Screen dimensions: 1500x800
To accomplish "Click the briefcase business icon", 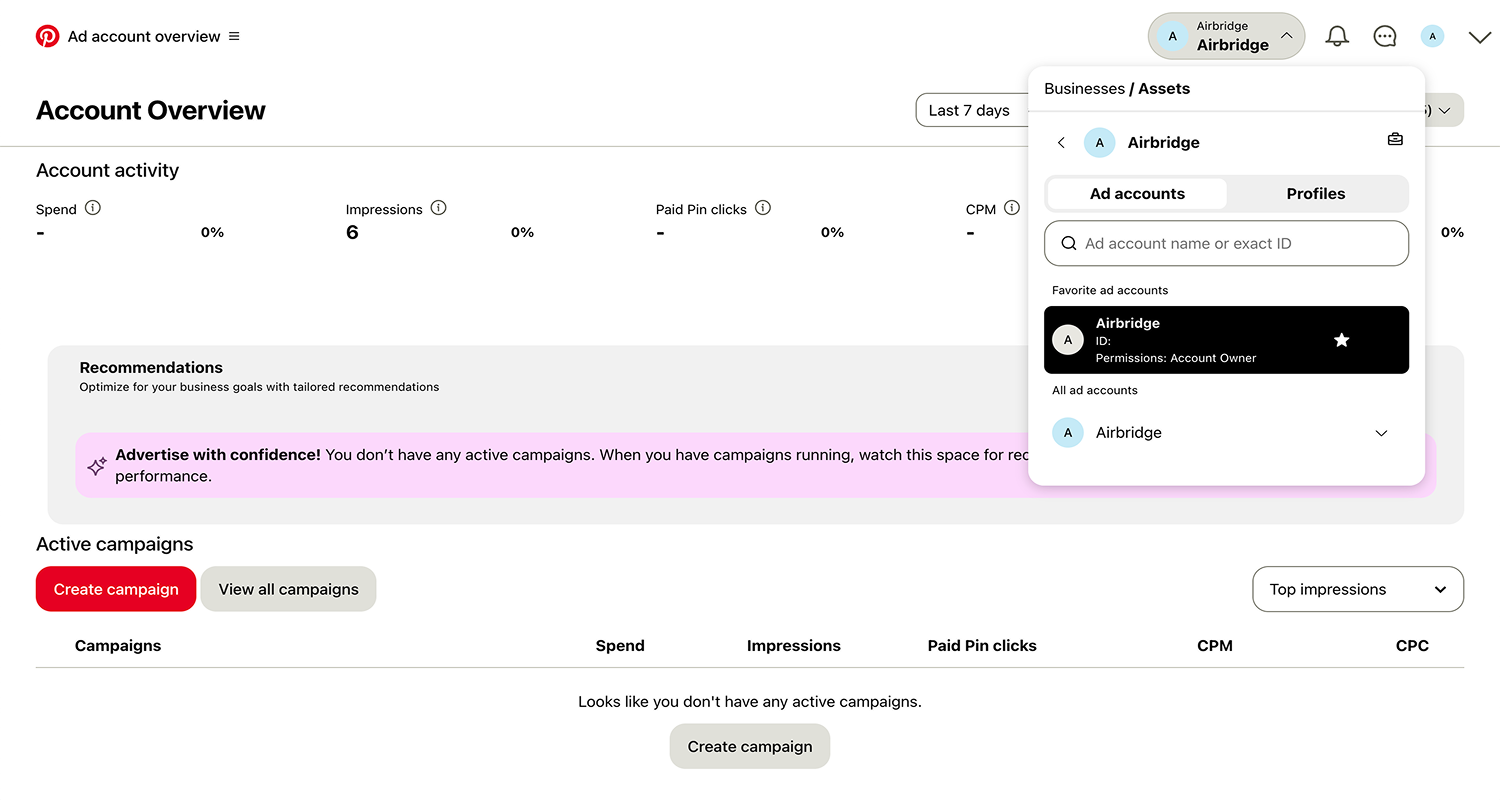I will coord(1395,140).
